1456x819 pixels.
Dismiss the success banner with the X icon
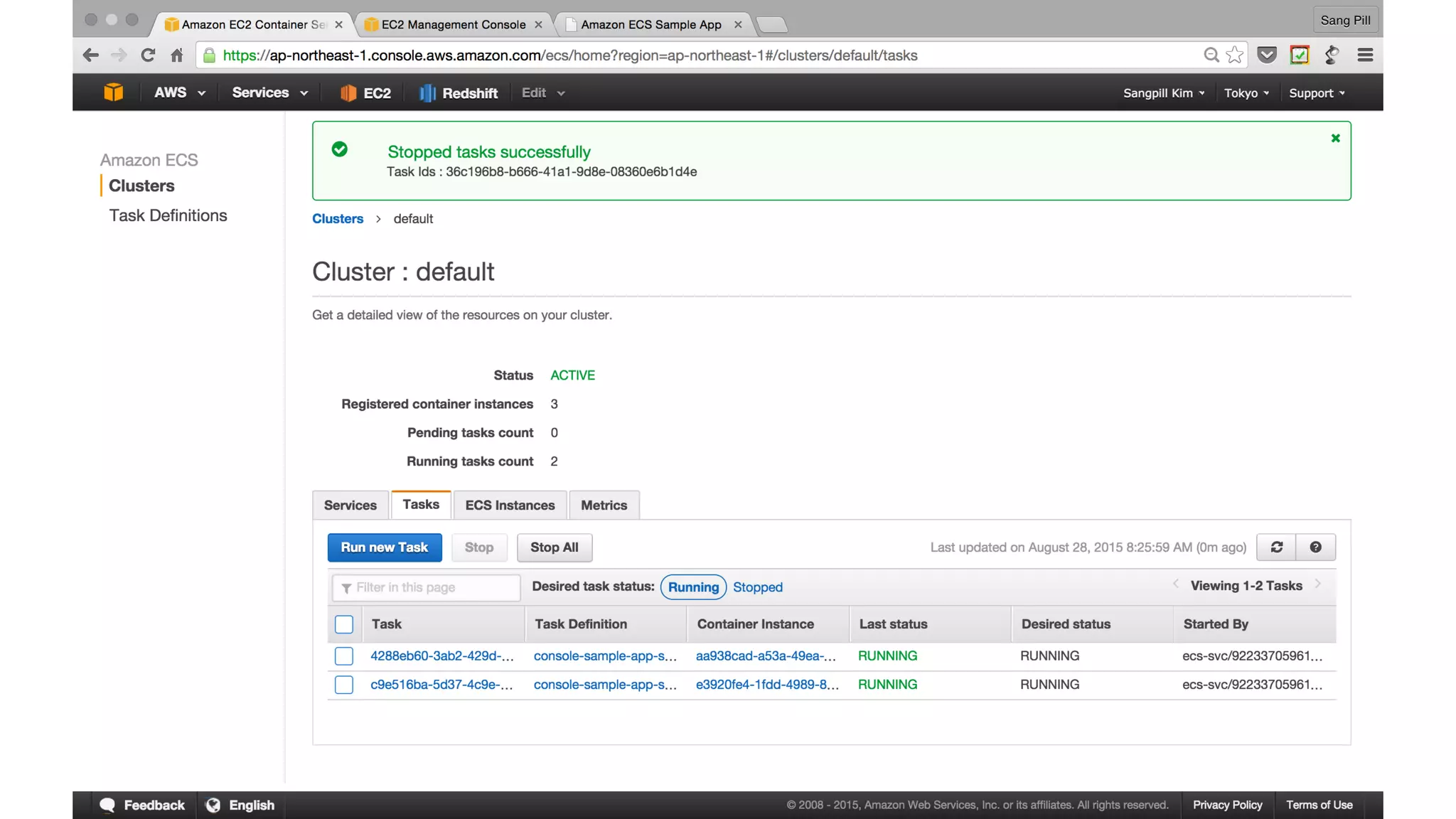click(x=1335, y=139)
